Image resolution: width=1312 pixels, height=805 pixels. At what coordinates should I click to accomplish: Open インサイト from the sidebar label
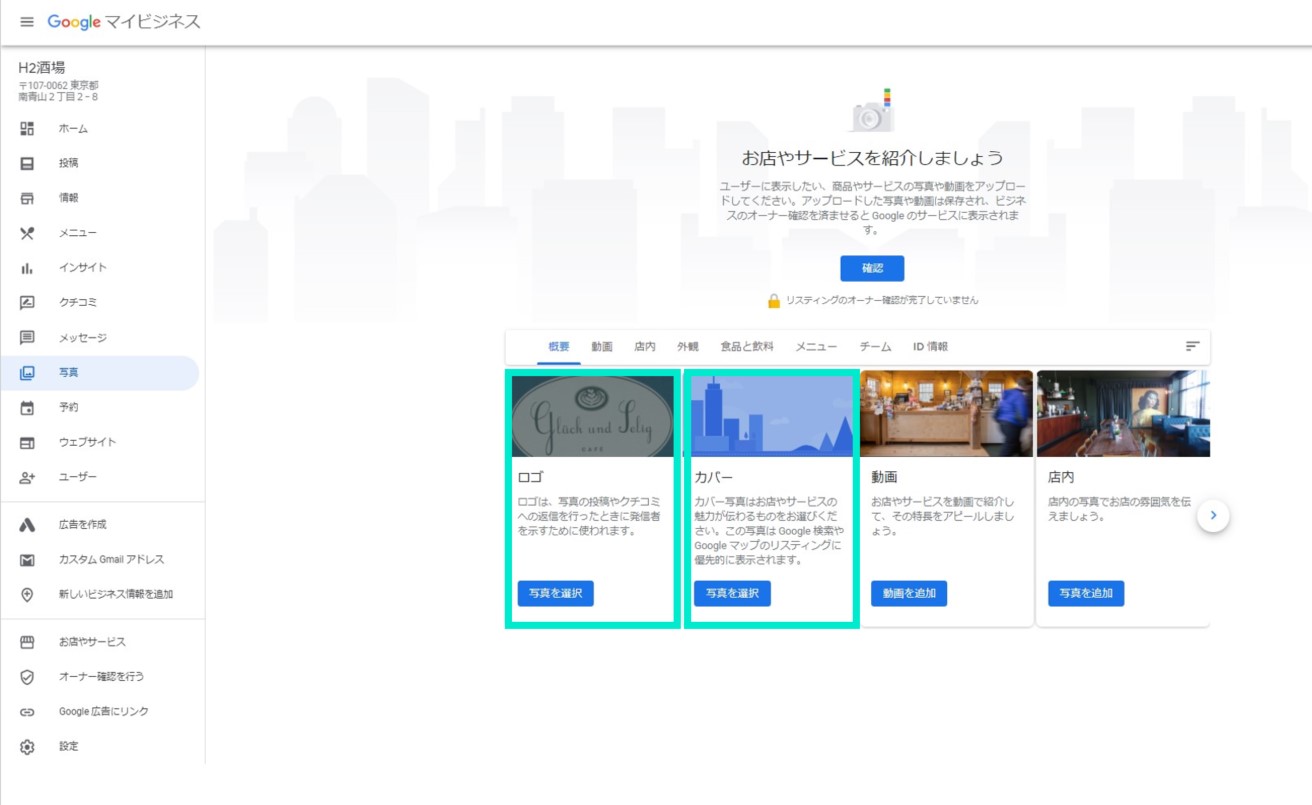(x=83, y=268)
